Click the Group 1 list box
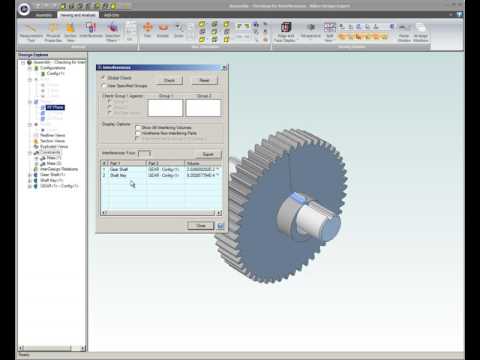 coord(165,108)
